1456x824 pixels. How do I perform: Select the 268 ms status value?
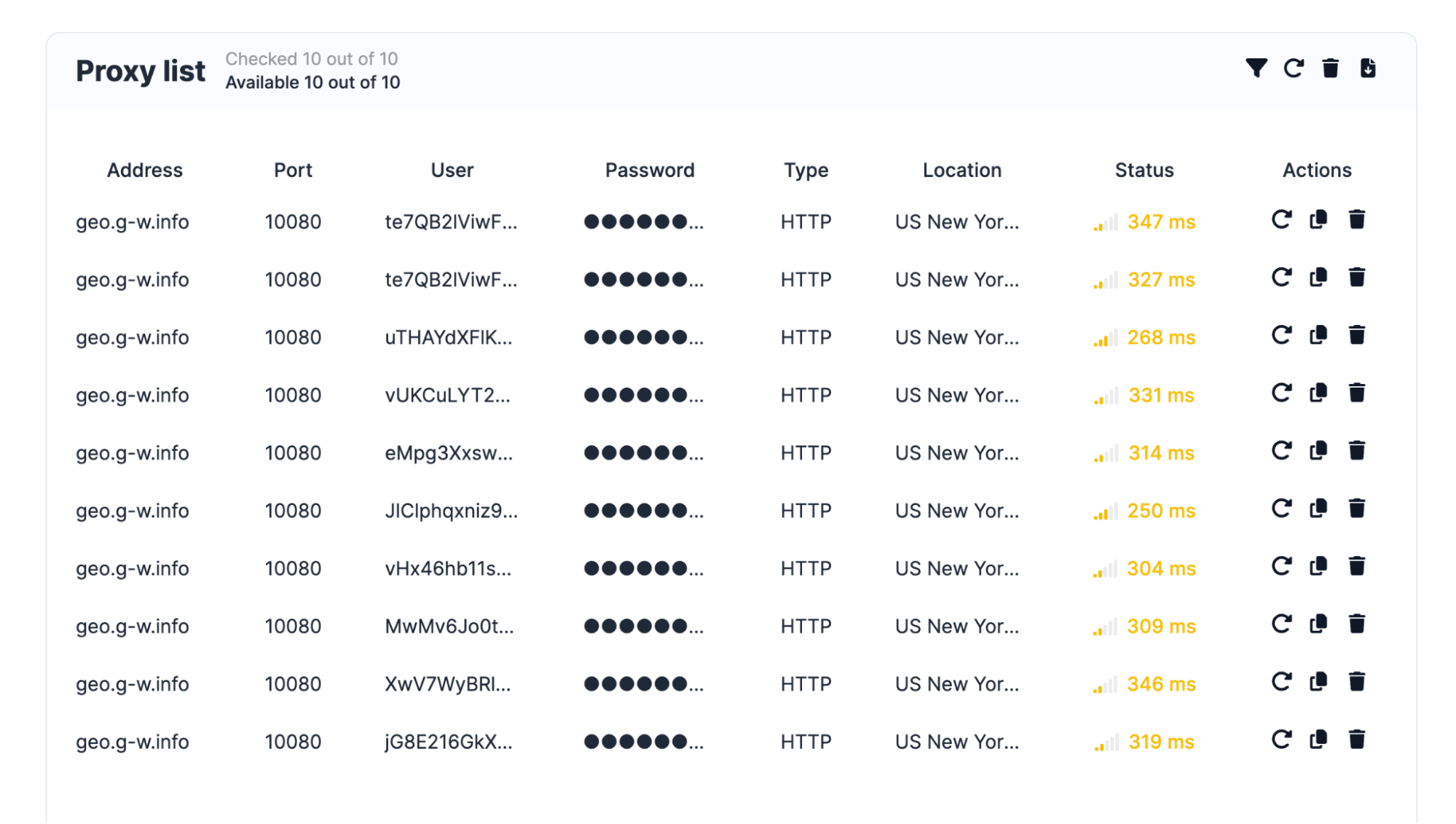coord(1161,337)
